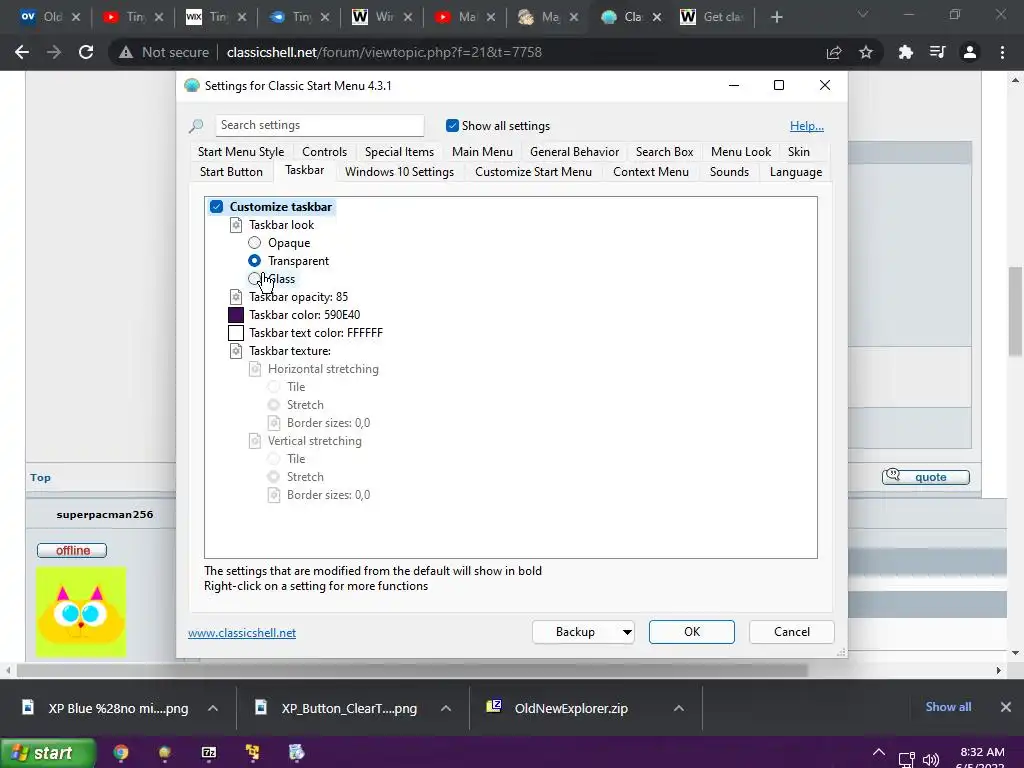
Task: Click the browser address bar URL
Action: [384, 52]
